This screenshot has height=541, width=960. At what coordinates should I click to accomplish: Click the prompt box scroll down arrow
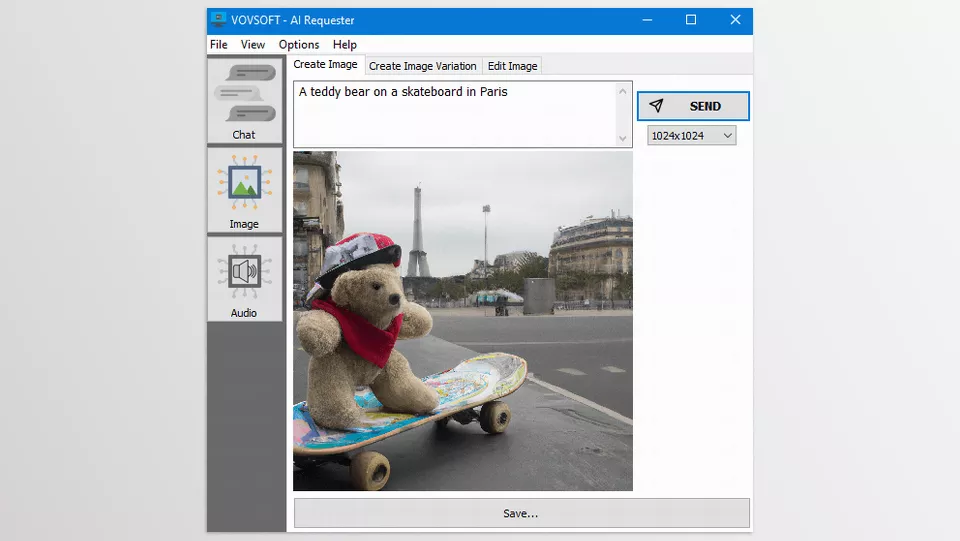coord(623,138)
